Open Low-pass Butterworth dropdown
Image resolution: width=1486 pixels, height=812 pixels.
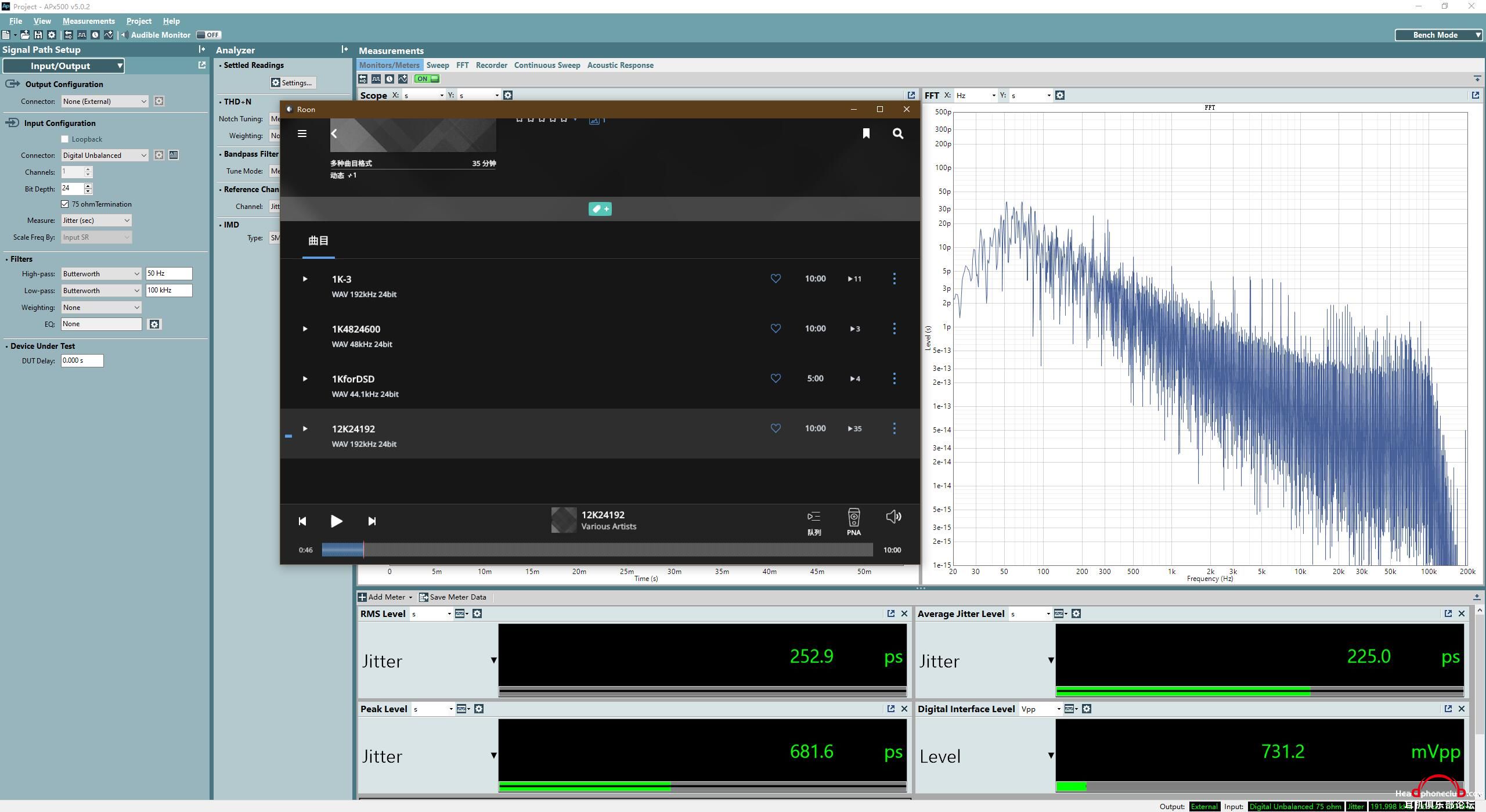(x=101, y=291)
